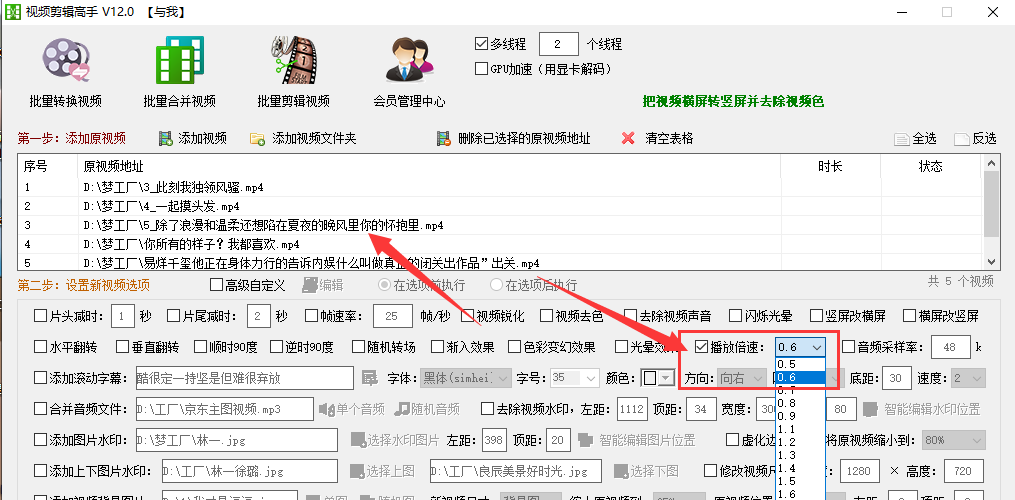This screenshot has height=500, width=1015.
Task: Choose 0.8 from the speed list
Action: [800, 403]
